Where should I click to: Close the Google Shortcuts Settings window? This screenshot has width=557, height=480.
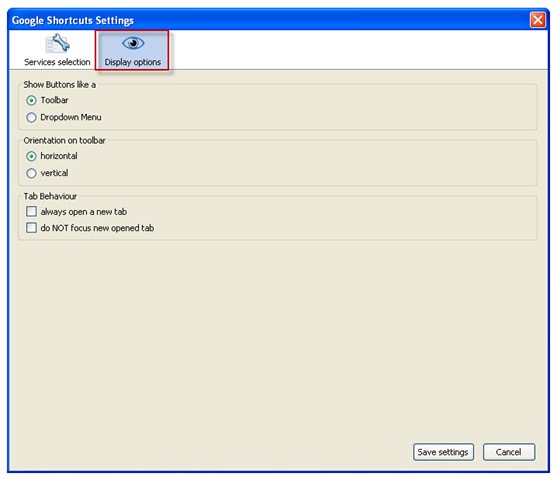[x=537, y=20]
